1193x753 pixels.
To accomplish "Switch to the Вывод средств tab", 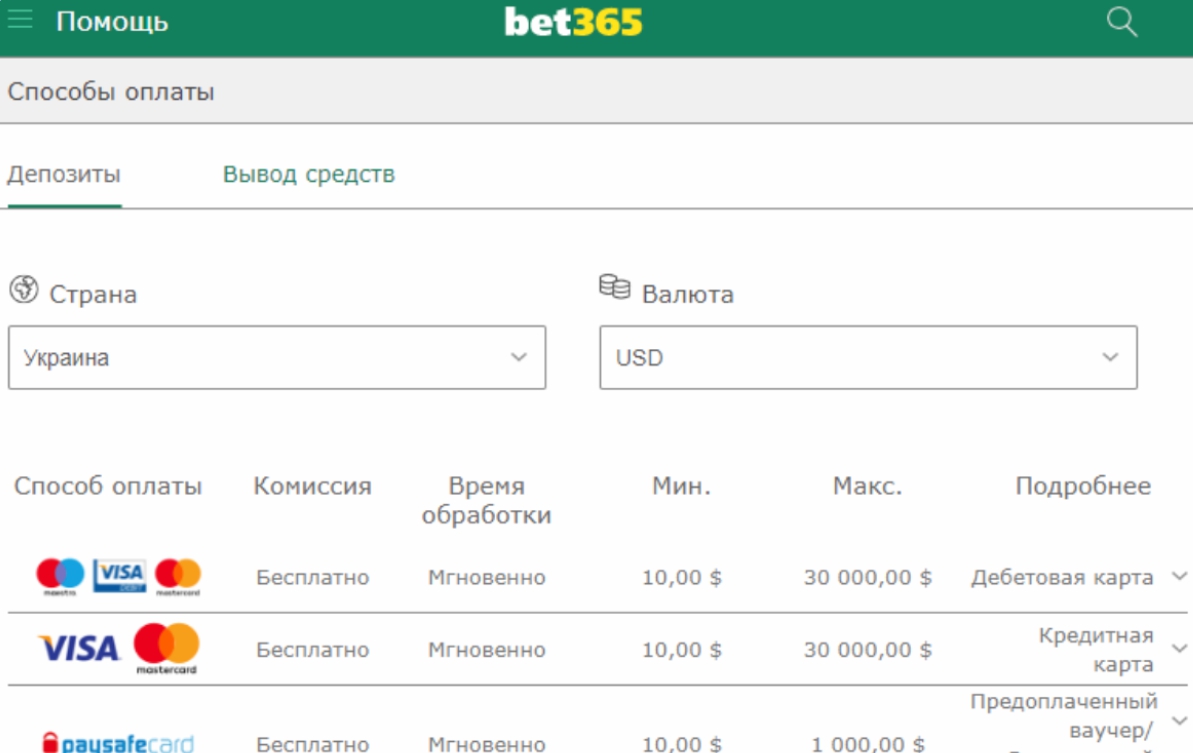I will tap(308, 175).
